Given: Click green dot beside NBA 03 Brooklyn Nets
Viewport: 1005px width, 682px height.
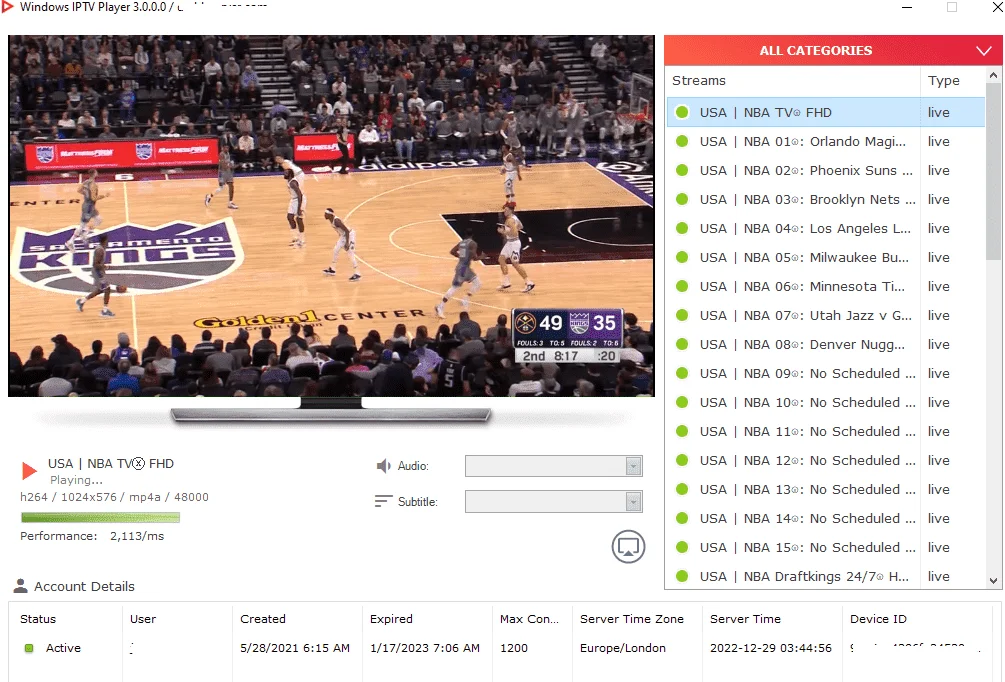Looking at the screenshot, I should pyautogui.click(x=682, y=199).
